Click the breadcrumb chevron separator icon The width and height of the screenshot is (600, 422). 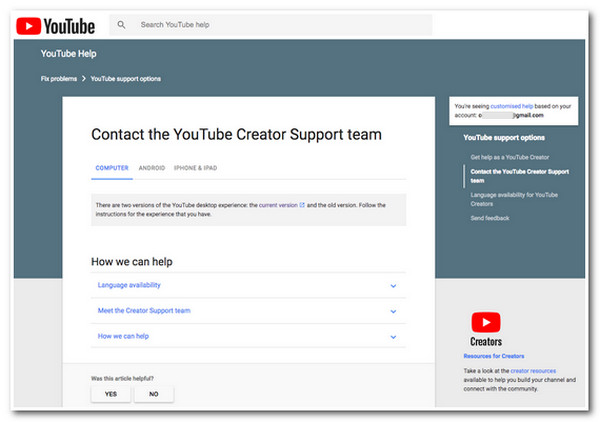83,79
